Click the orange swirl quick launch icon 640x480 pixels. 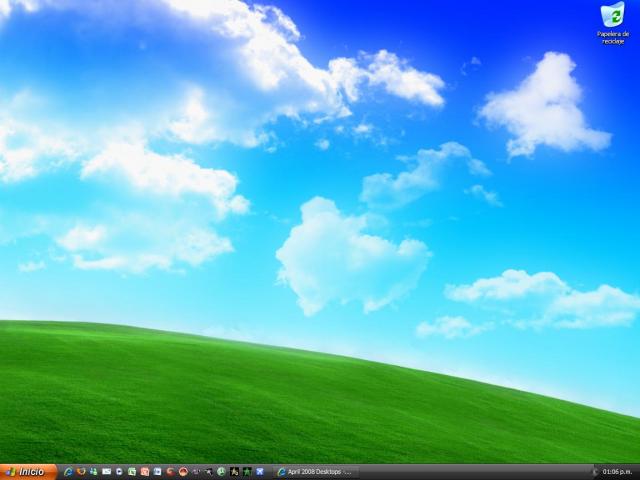click(x=170, y=472)
